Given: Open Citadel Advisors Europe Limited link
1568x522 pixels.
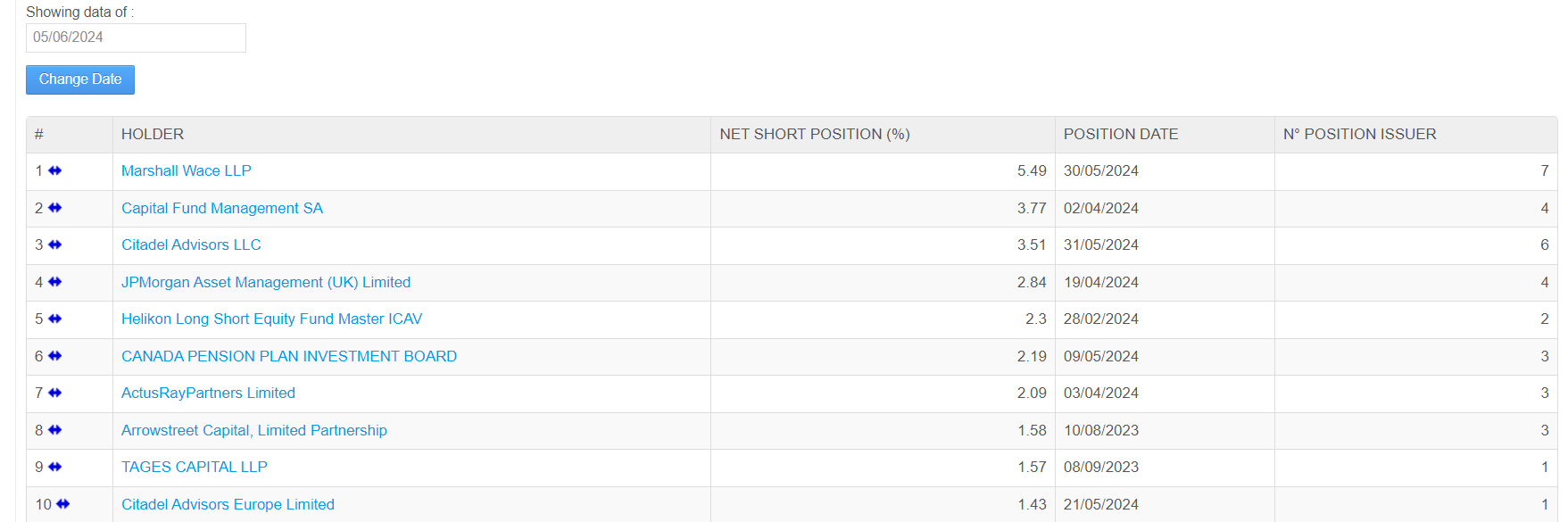Looking at the screenshot, I should coord(228,504).
